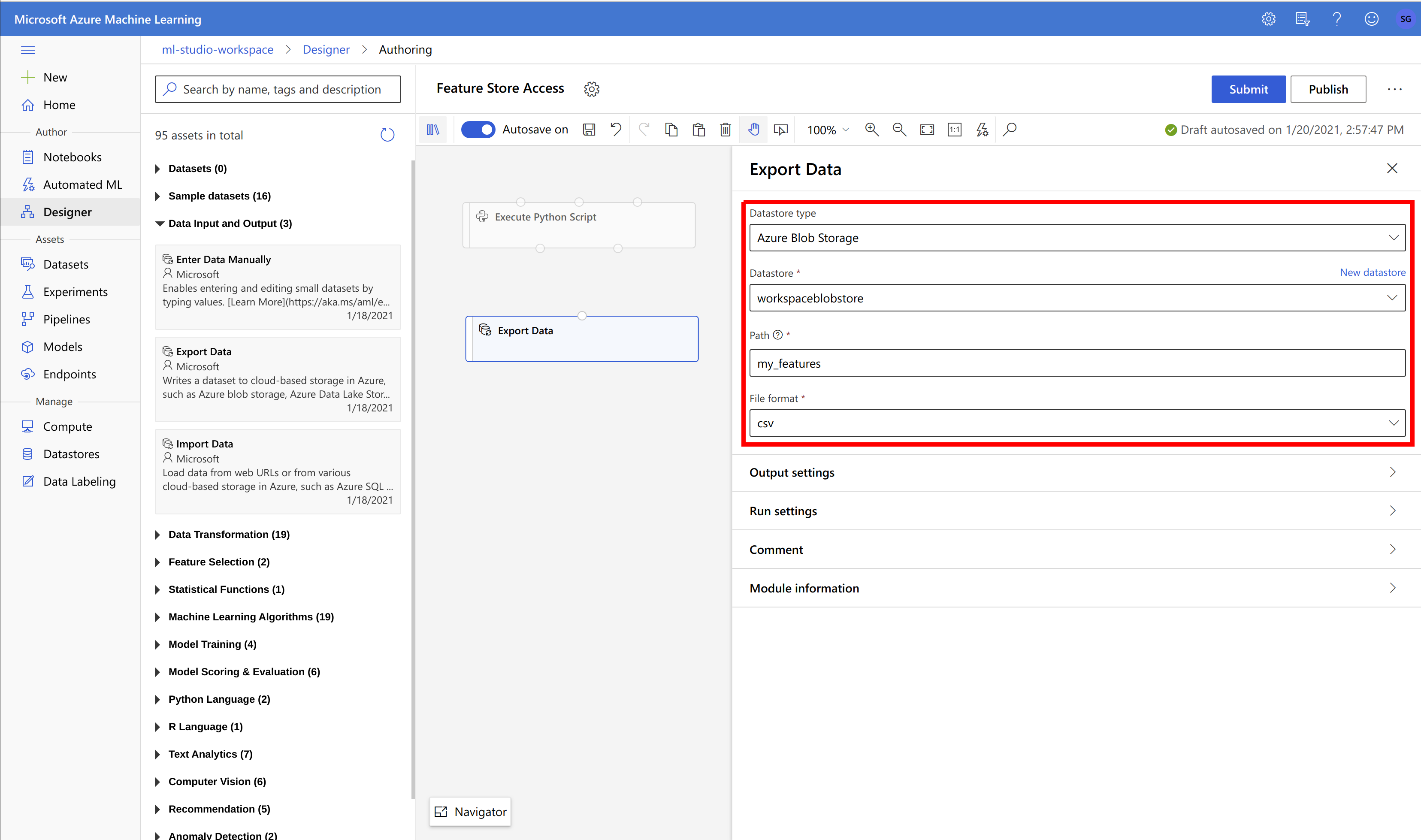Refresh the asset list
The image size is (1421, 840).
(387, 135)
